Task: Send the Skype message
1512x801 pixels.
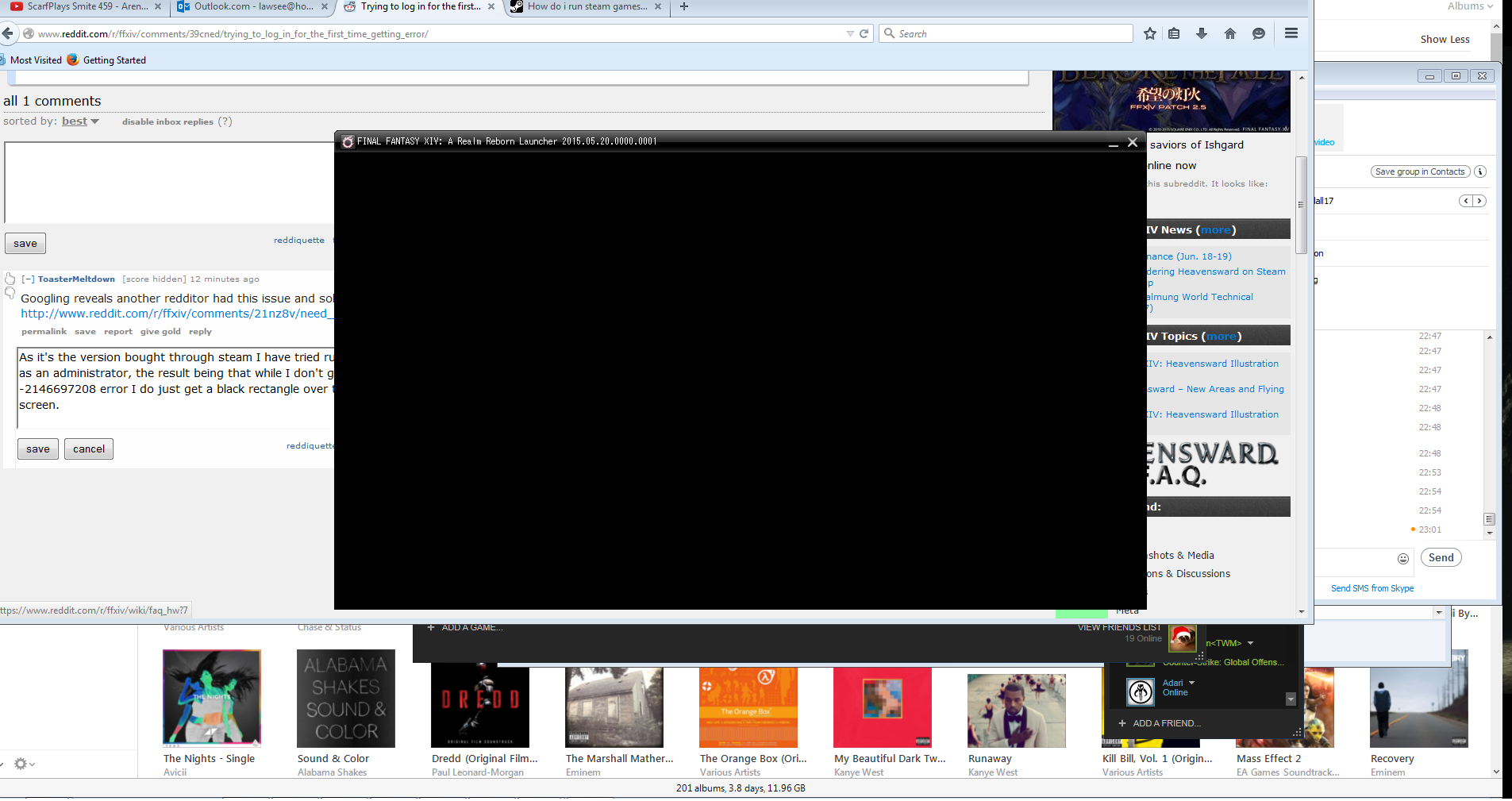Action: tap(1441, 557)
